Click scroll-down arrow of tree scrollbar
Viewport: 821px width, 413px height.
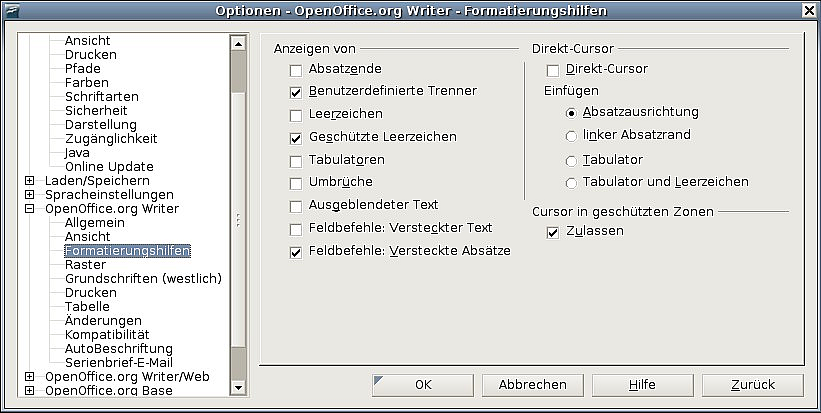238,387
